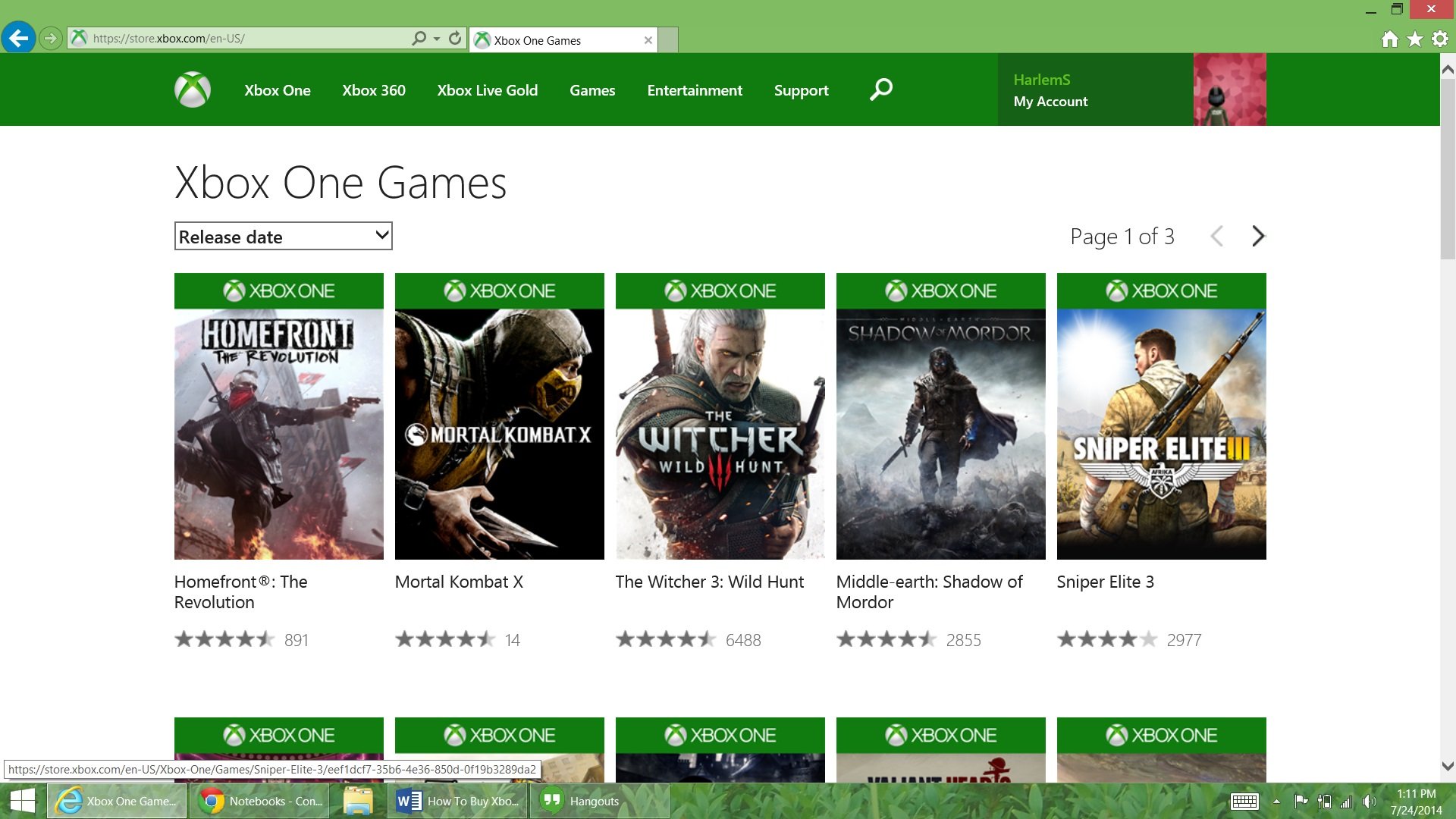1456x819 pixels.
Task: Open My Account
Action: click(1050, 101)
